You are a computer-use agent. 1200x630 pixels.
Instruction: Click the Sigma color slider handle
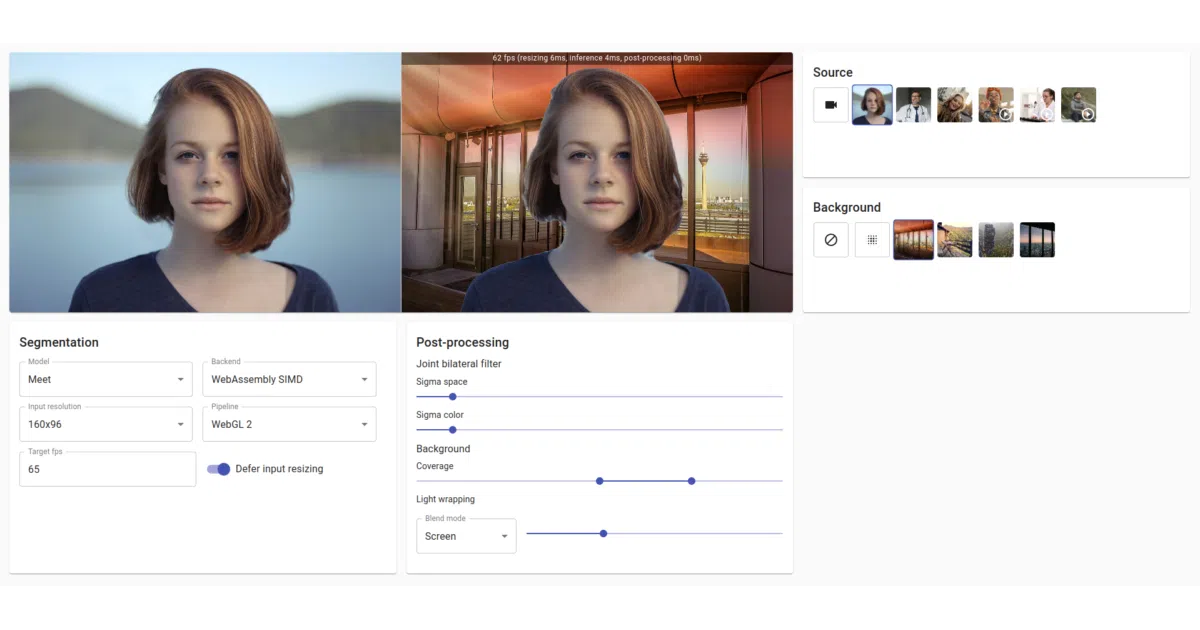pyautogui.click(x=453, y=430)
